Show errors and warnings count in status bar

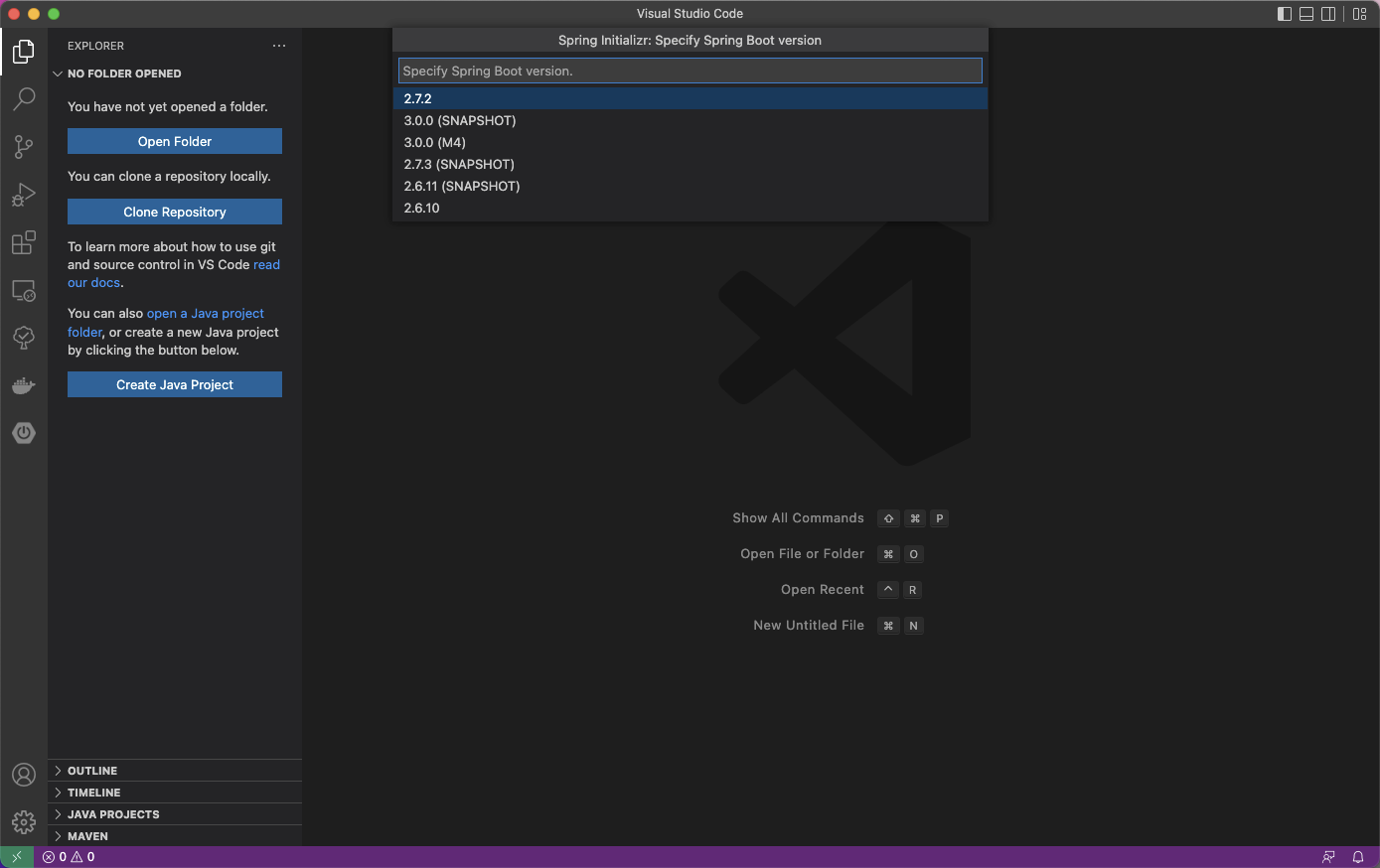(x=69, y=857)
